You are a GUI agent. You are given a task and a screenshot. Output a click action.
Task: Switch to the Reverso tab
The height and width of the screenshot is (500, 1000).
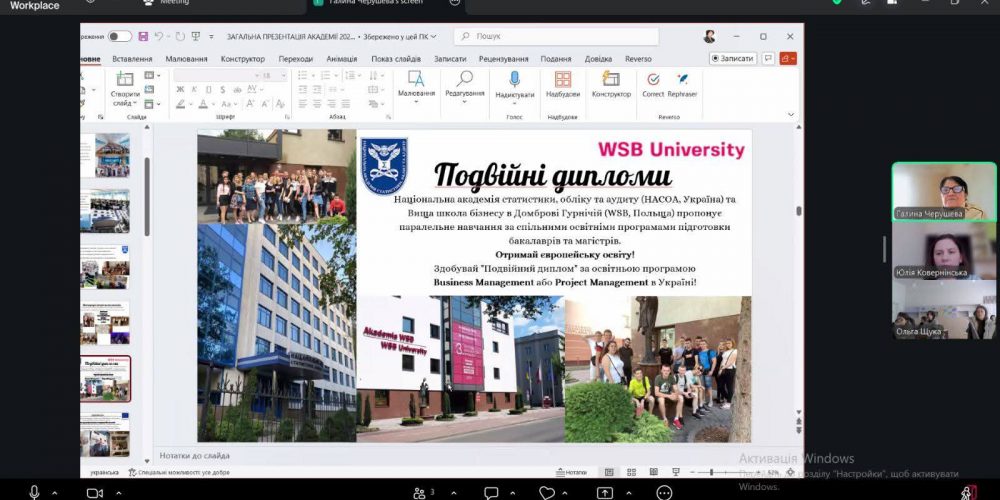638,59
